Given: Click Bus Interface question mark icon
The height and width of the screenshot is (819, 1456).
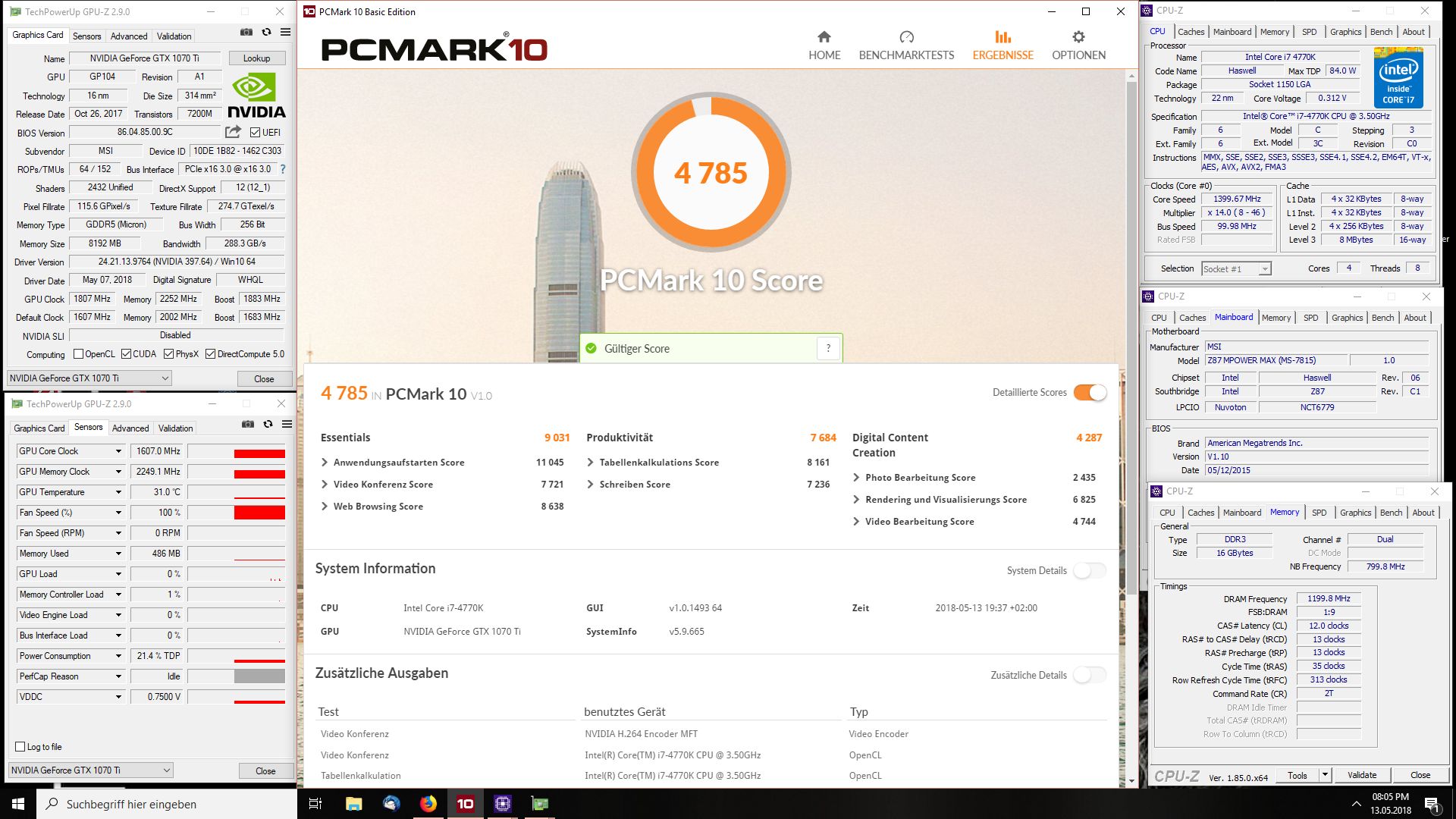Looking at the screenshot, I should coord(283,169).
